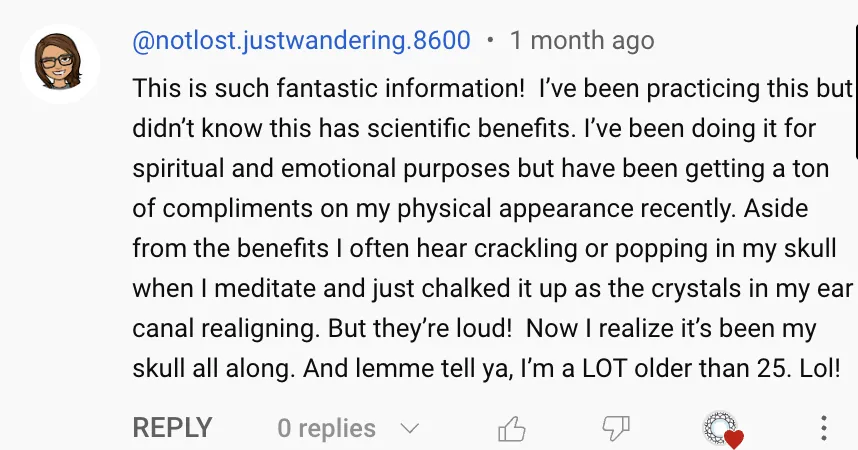Click the REPLY button
Image resolution: width=858 pixels, height=450 pixels.
click(x=172, y=428)
